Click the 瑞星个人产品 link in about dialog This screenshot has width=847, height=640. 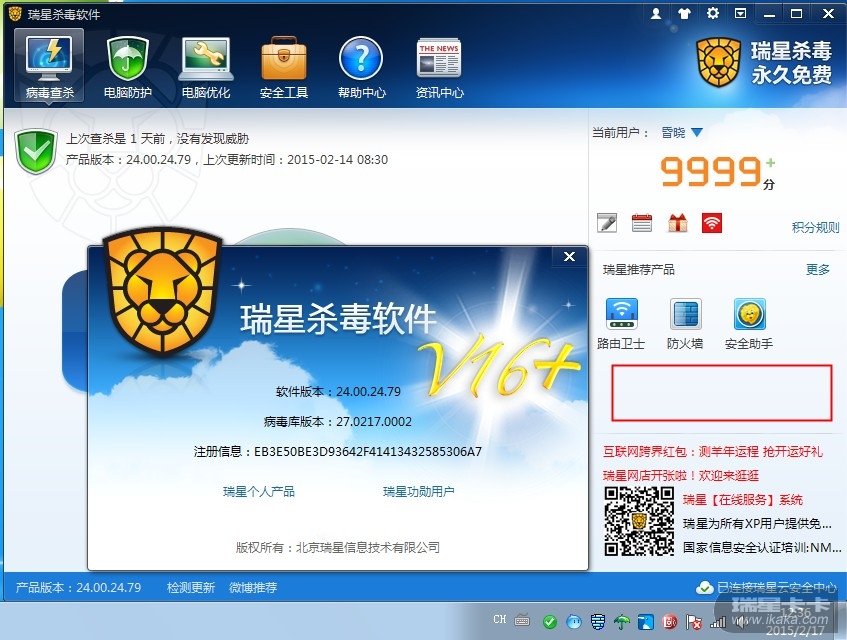259,491
